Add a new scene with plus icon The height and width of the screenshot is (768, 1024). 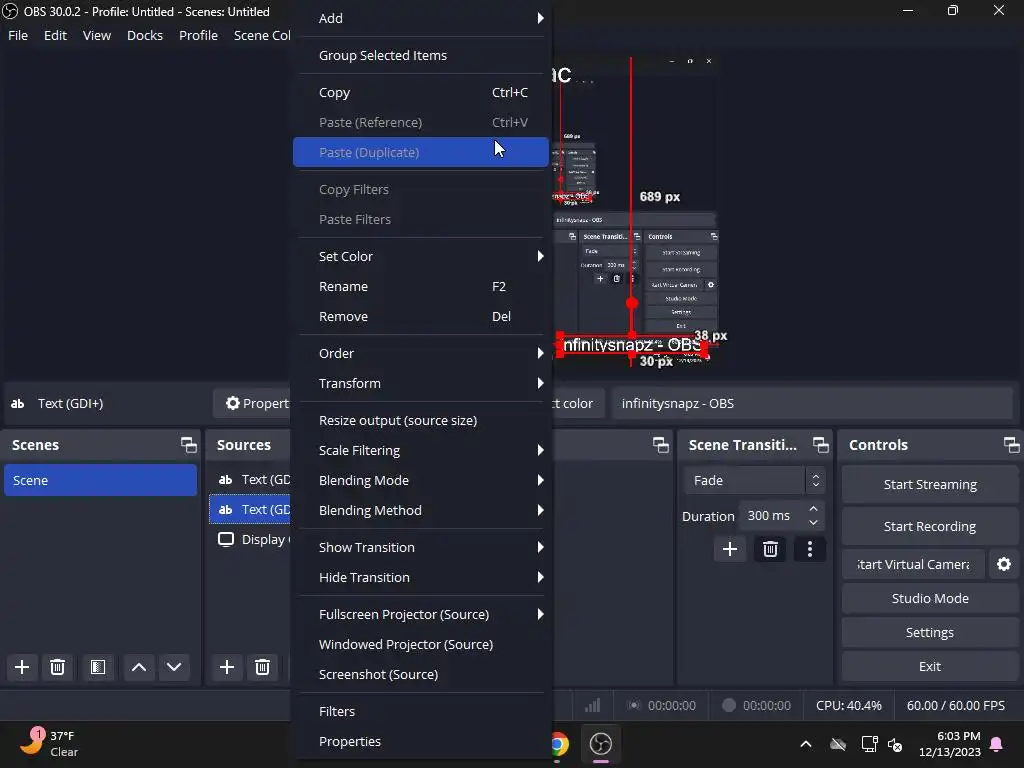click(x=22, y=667)
